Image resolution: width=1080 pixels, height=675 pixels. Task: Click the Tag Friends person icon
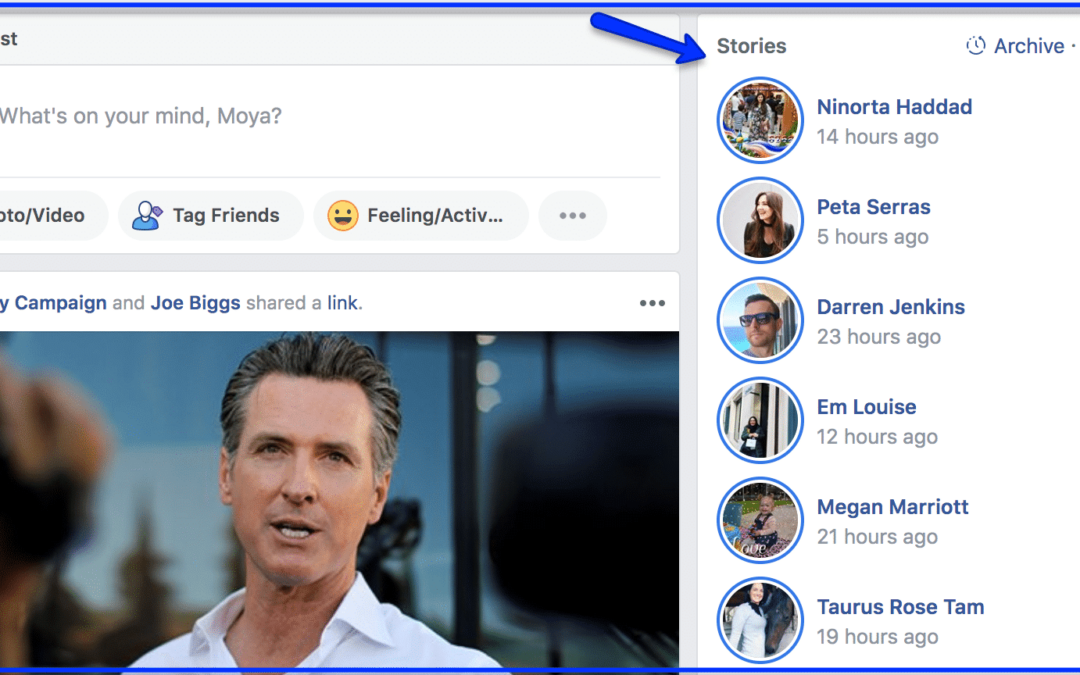147,216
